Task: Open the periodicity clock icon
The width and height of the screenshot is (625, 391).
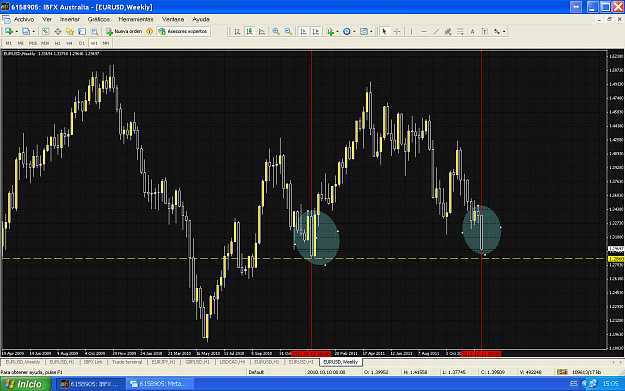Action: (347, 31)
